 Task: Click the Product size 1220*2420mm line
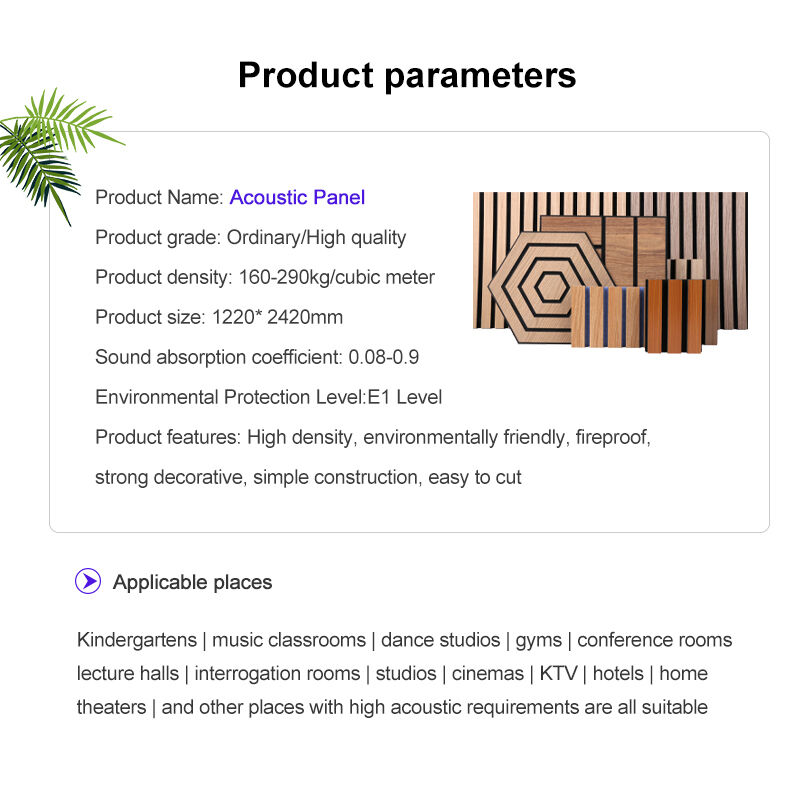click(x=219, y=317)
